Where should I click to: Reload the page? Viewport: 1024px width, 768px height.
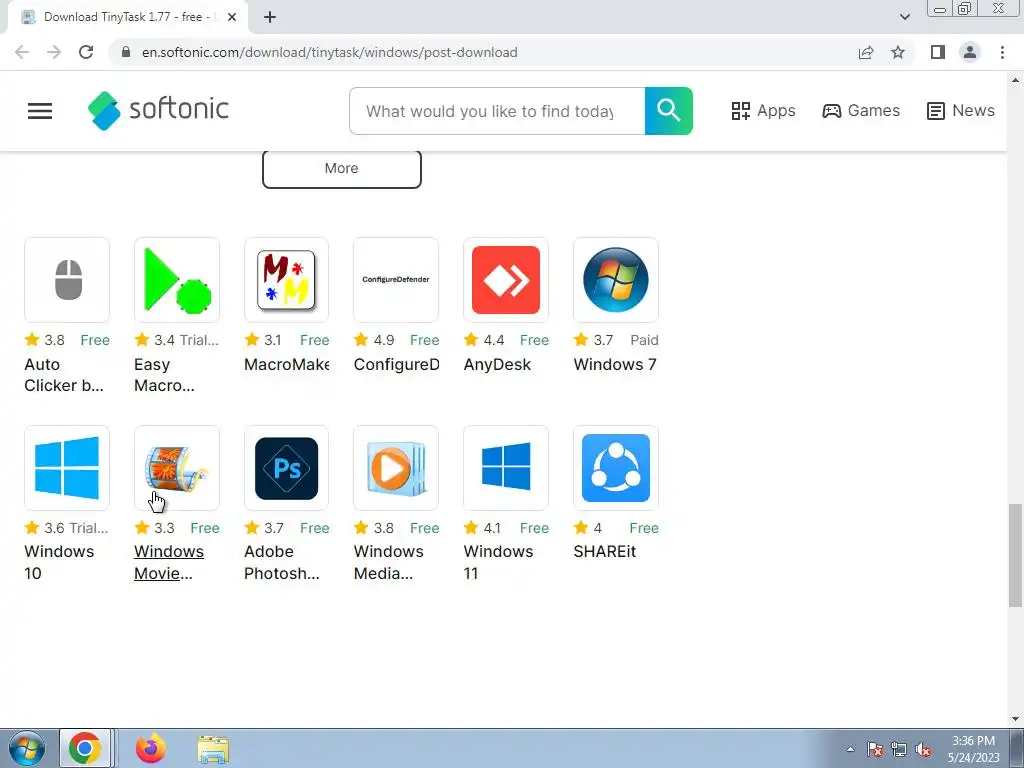[86, 52]
